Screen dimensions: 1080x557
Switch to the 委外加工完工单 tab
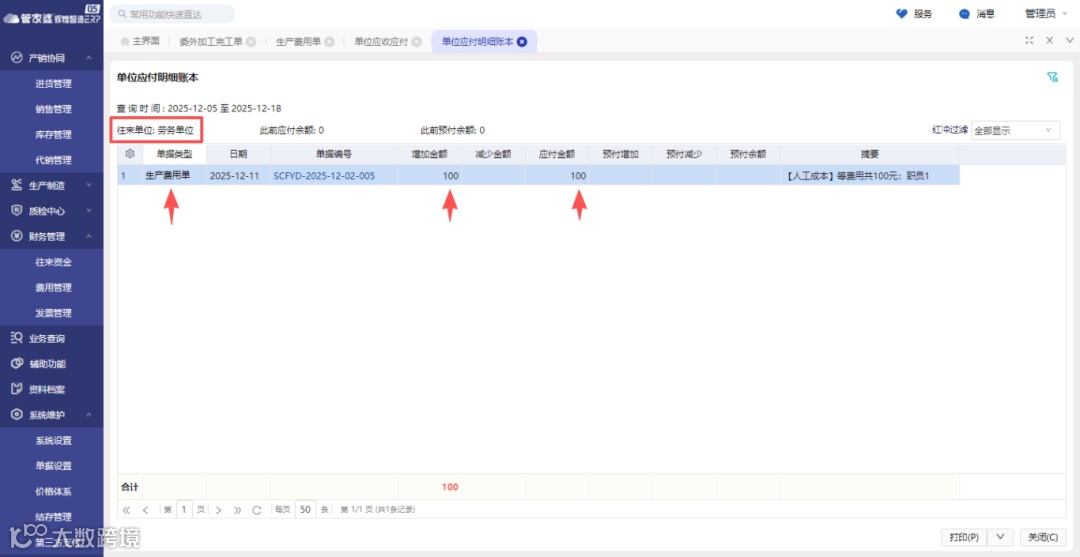coord(211,41)
